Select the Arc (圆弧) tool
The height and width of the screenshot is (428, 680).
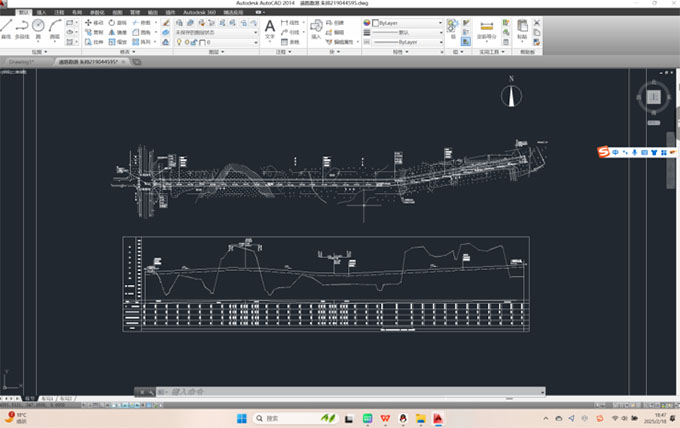pos(54,26)
